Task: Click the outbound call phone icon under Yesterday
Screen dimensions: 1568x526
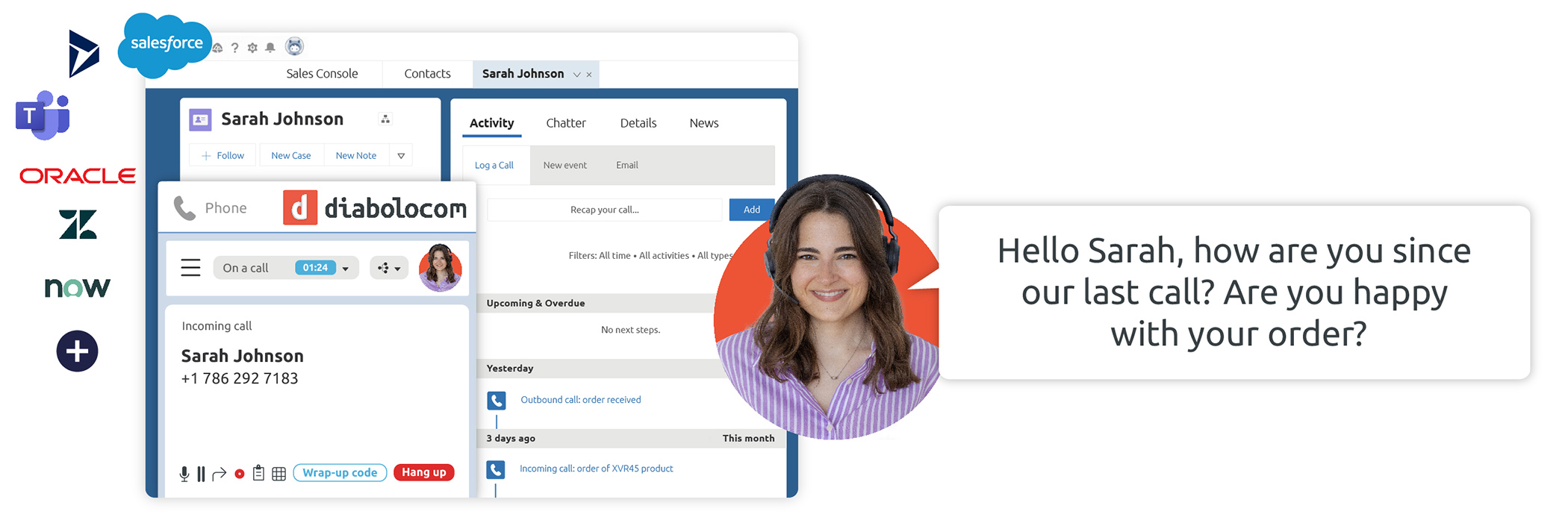Action: pyautogui.click(x=497, y=401)
